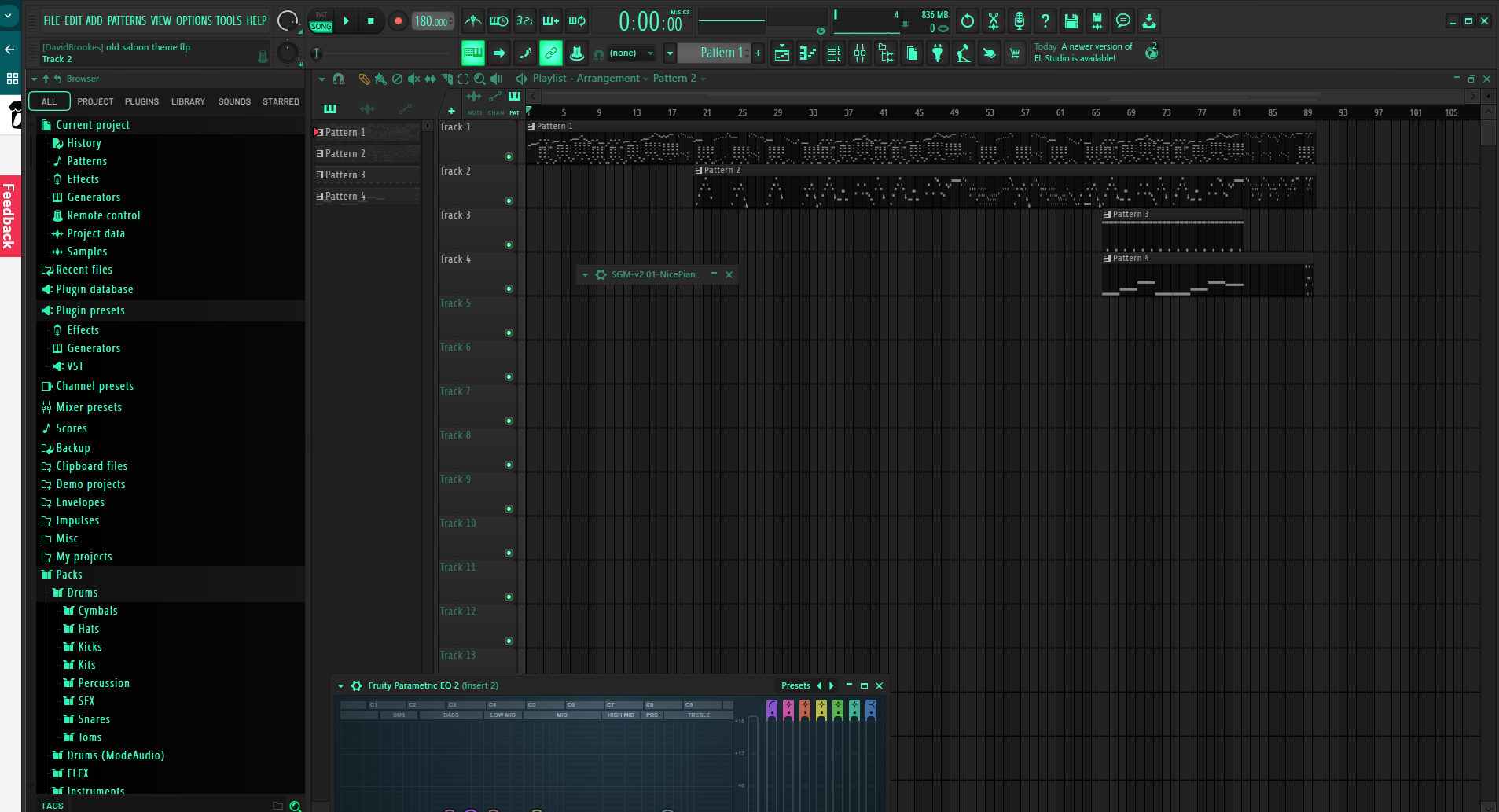Switch to the SOUNDS browser tab
1499x812 pixels.
click(234, 101)
